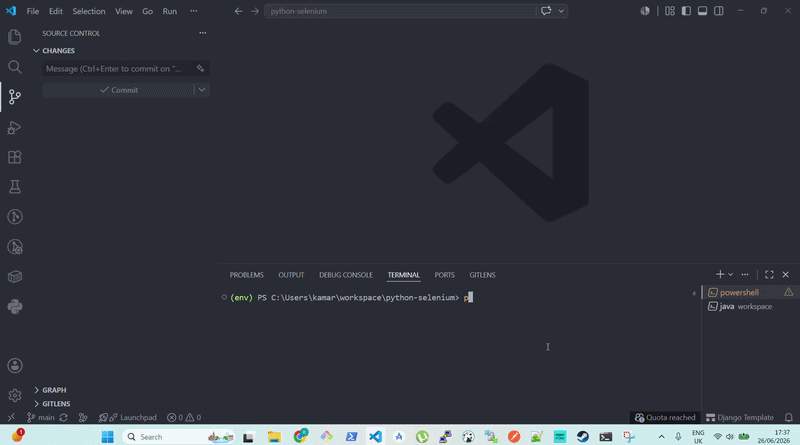Switch to the PORTS tab

click(444, 275)
